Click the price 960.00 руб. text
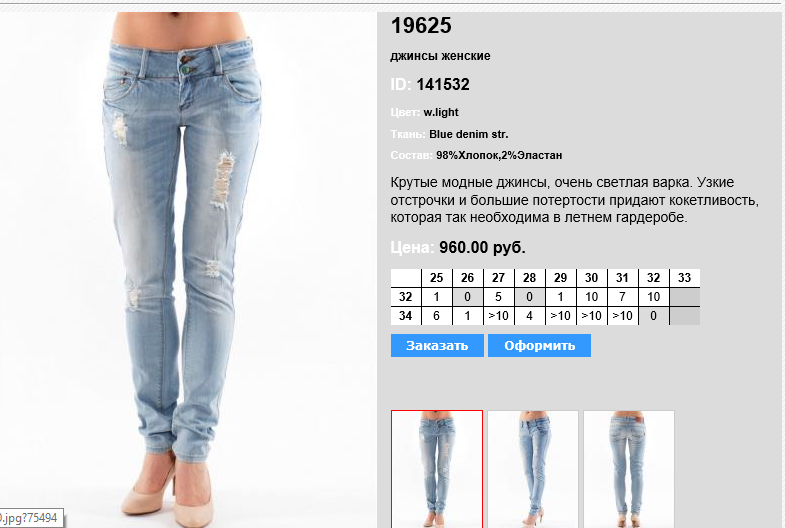785x528 pixels. tap(482, 247)
